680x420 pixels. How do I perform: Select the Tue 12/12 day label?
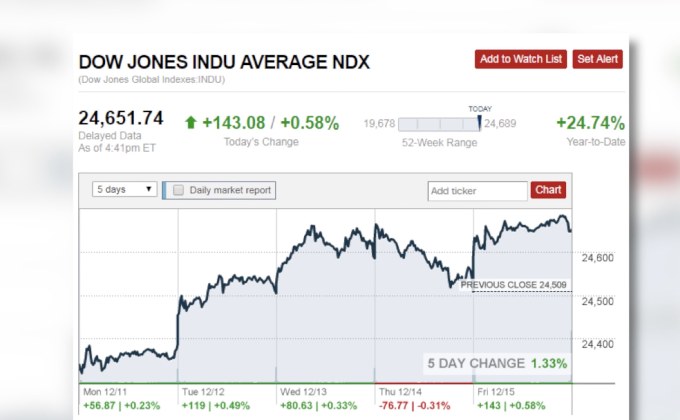(204, 393)
